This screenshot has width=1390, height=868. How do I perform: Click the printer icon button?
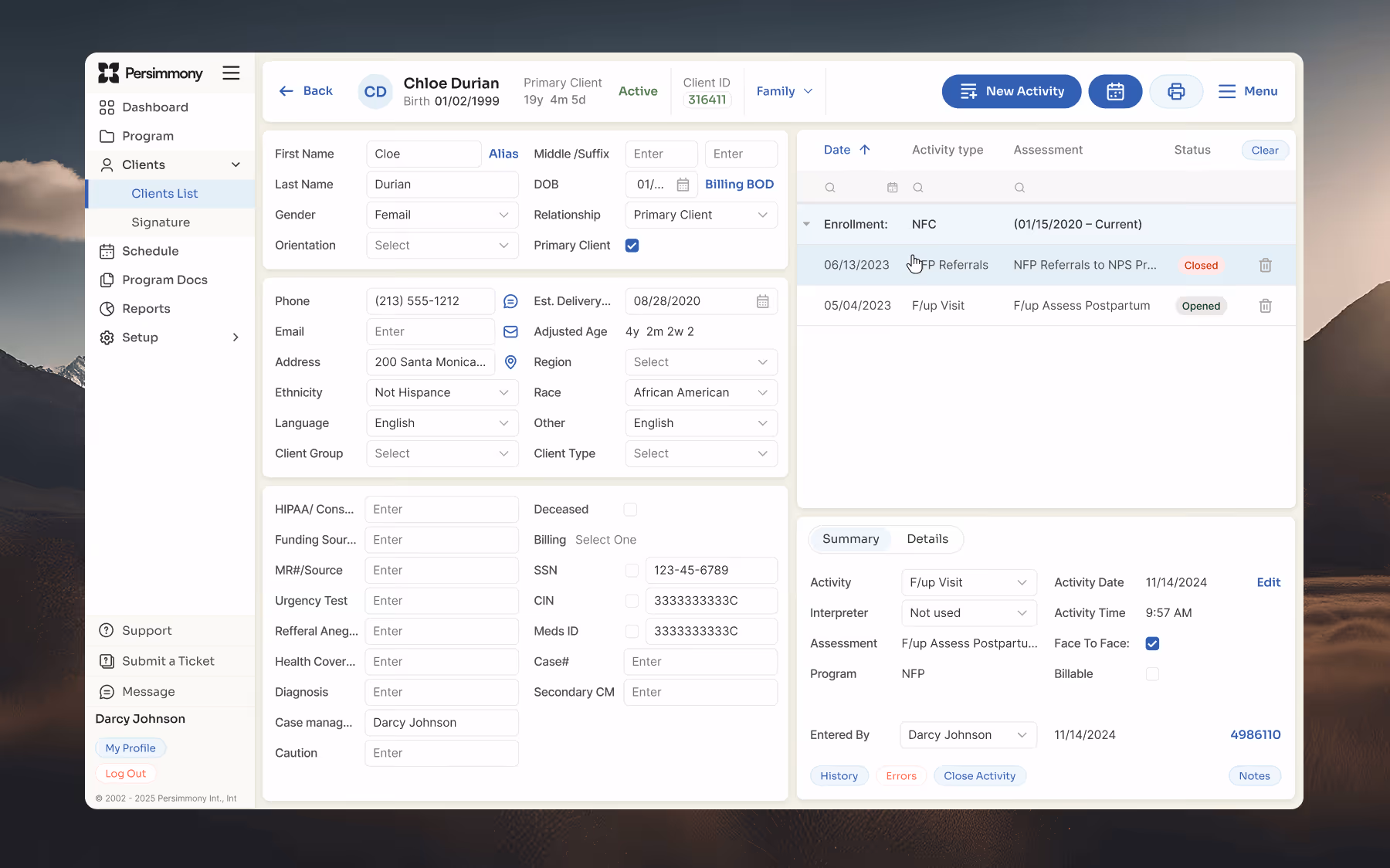(x=1176, y=91)
